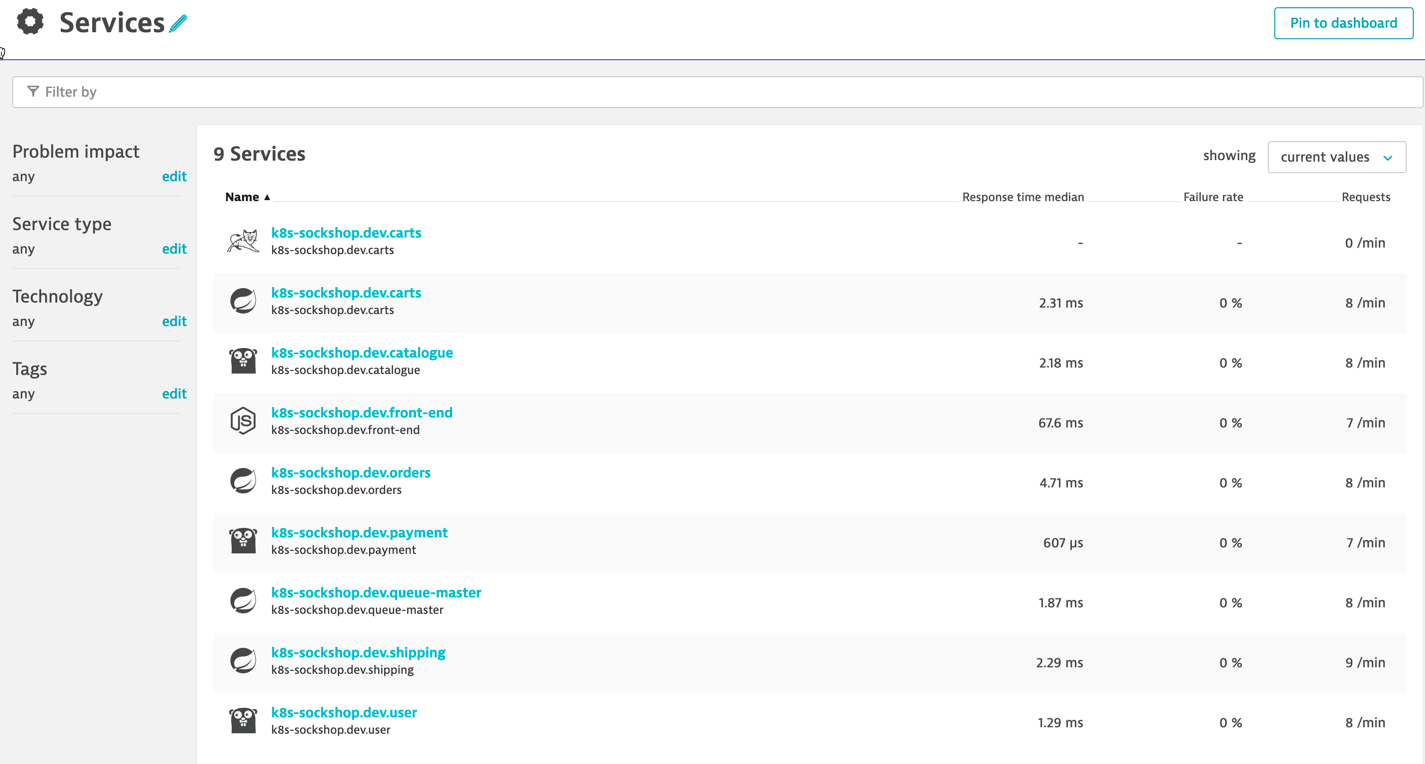The height and width of the screenshot is (764, 1425).
Task: Click the 2.18 ms response time value
Action: click(1061, 363)
